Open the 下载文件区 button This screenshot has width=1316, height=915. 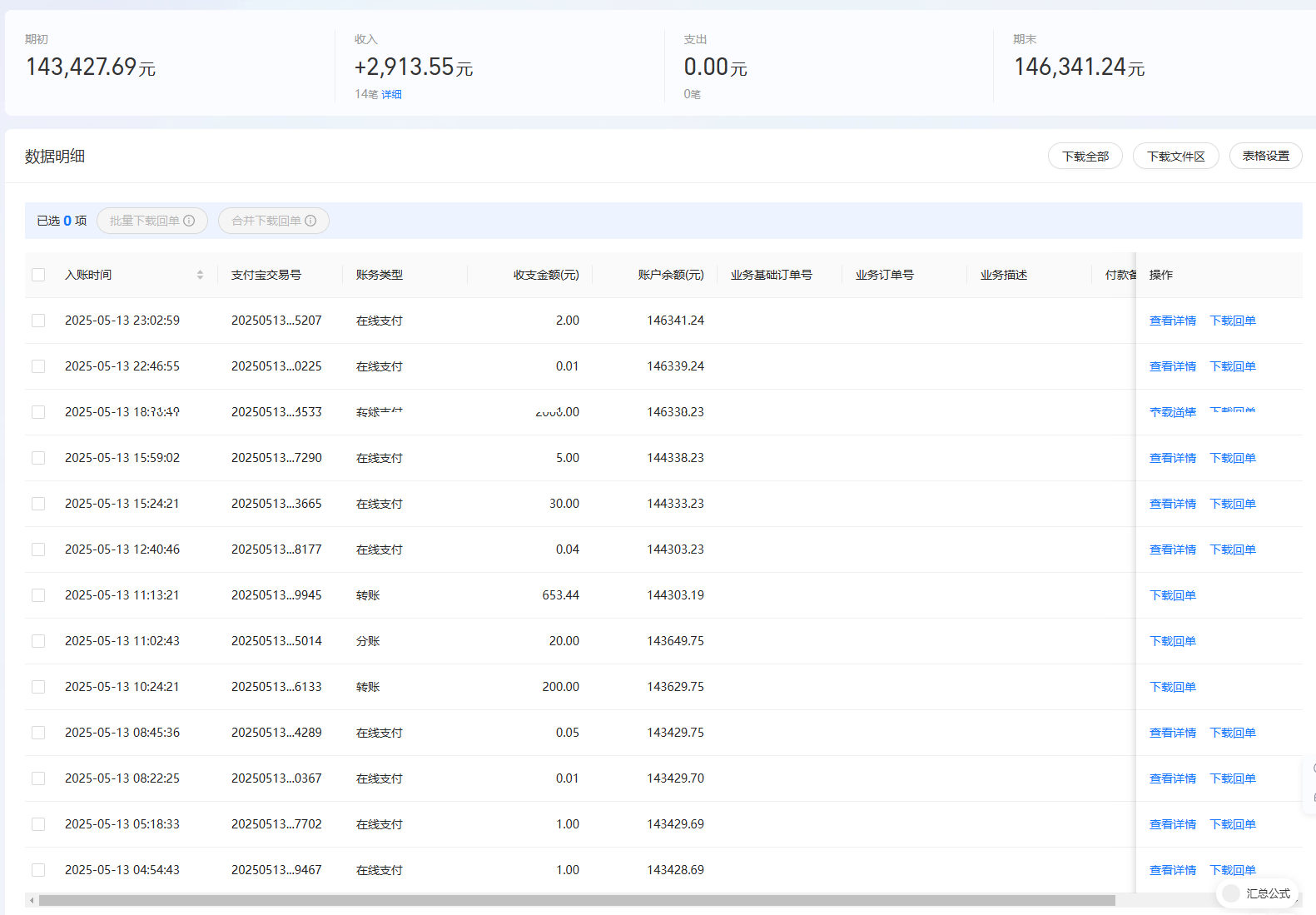1175,156
